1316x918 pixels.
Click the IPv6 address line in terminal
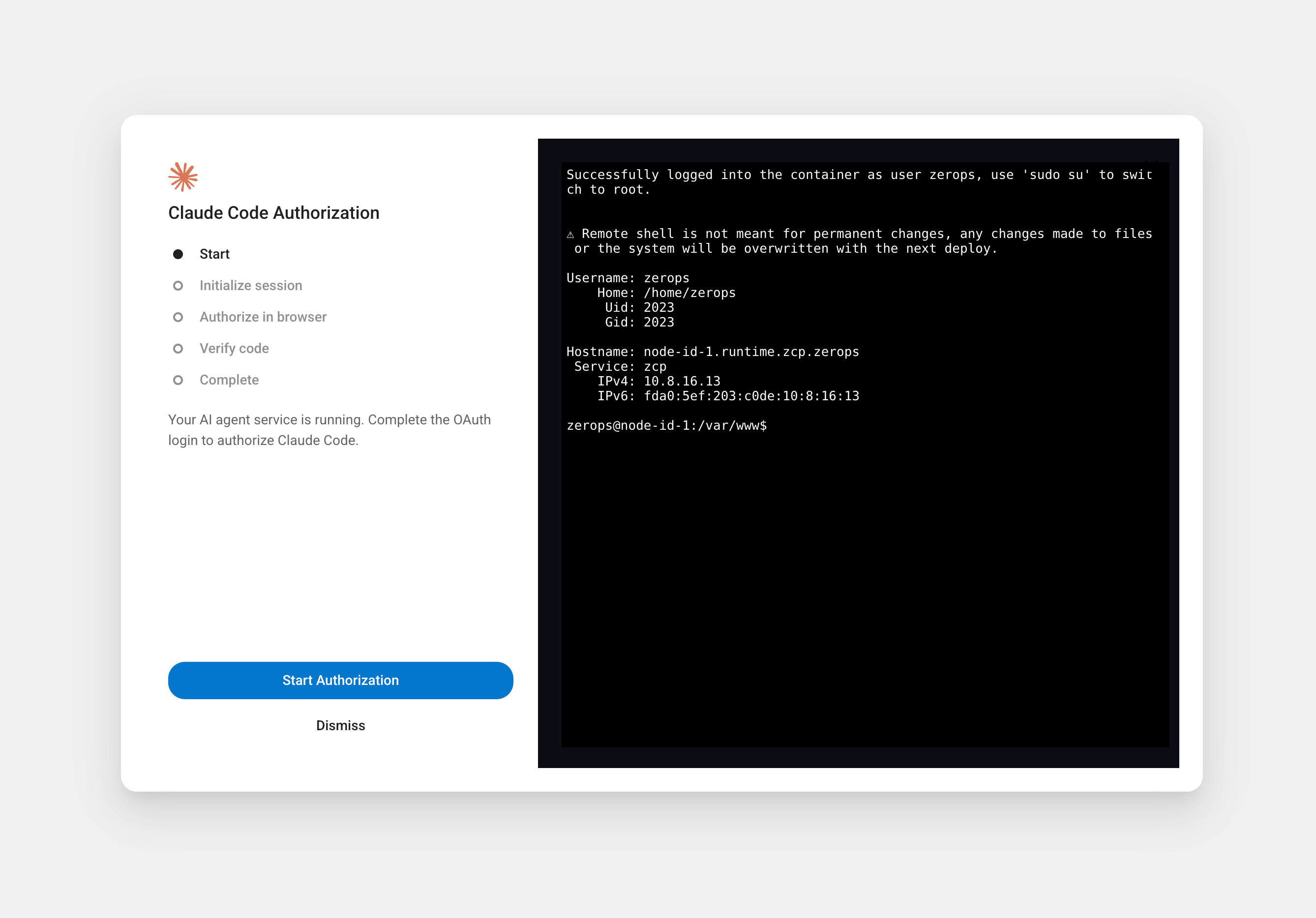click(x=728, y=396)
